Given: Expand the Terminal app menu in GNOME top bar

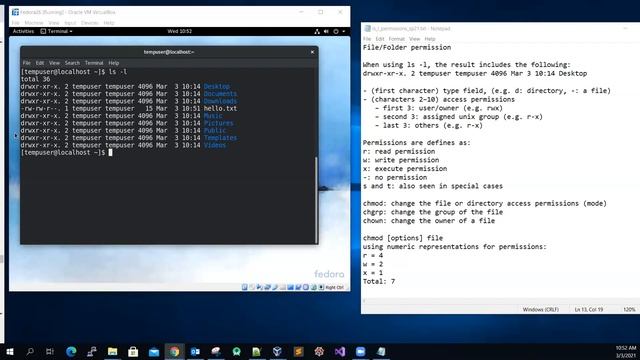Looking at the screenshot, I should (56, 31).
